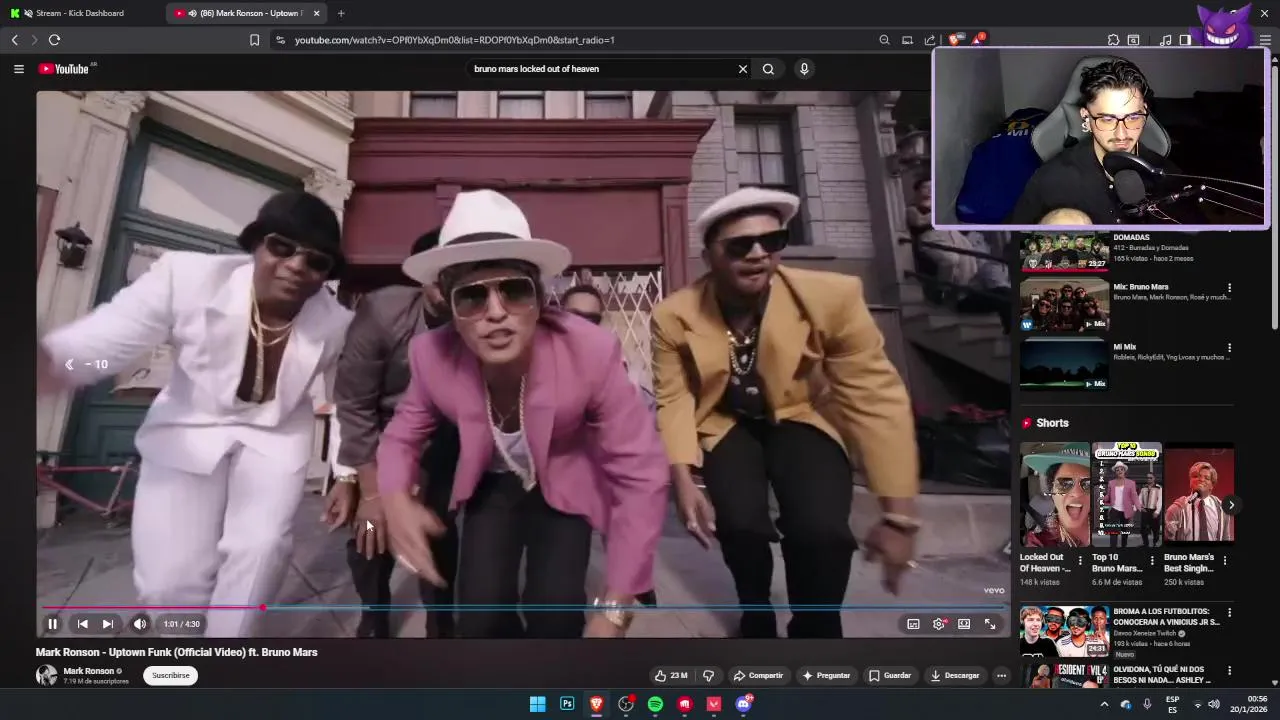Viewport: 1280px width, 720px height.
Task: Switch player to theater mode
Action: [964, 624]
